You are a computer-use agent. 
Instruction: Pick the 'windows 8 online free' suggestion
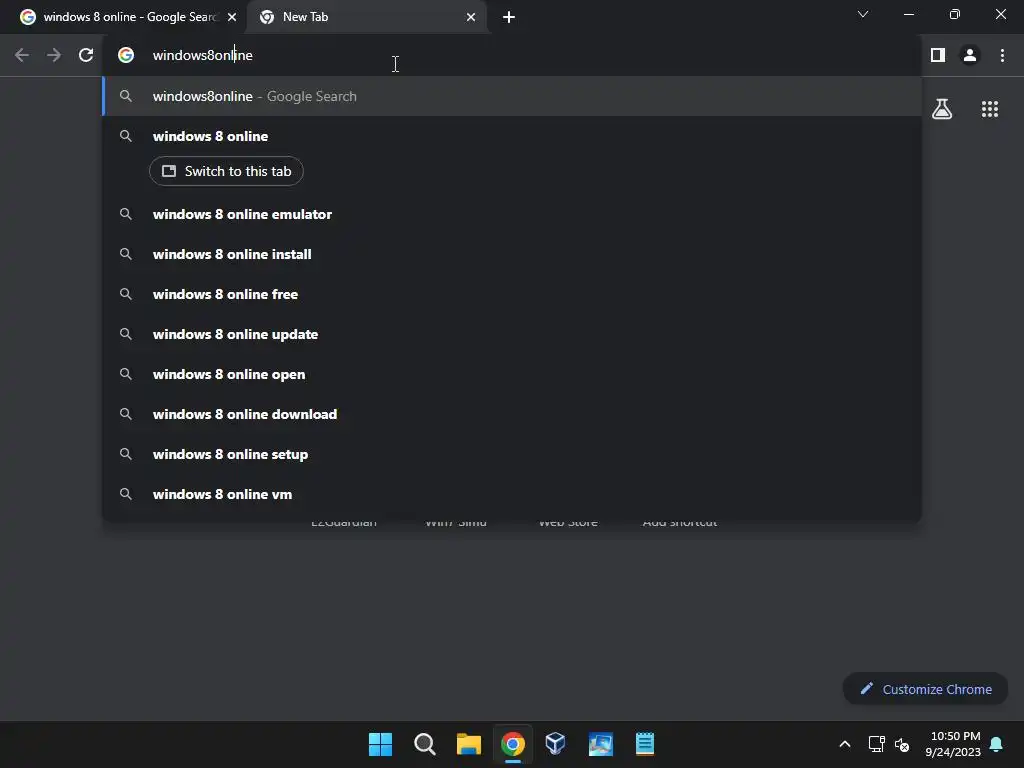[513, 294]
